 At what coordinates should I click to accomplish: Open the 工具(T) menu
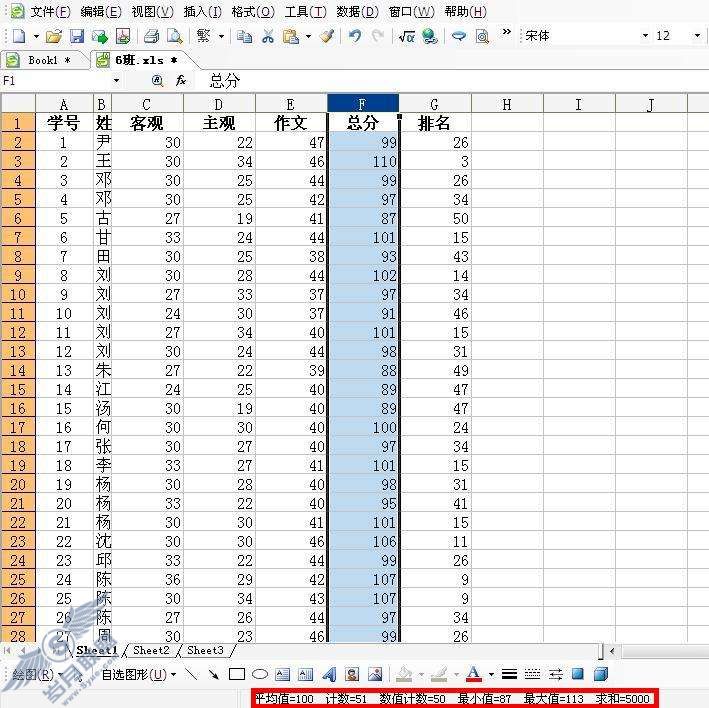(305, 12)
